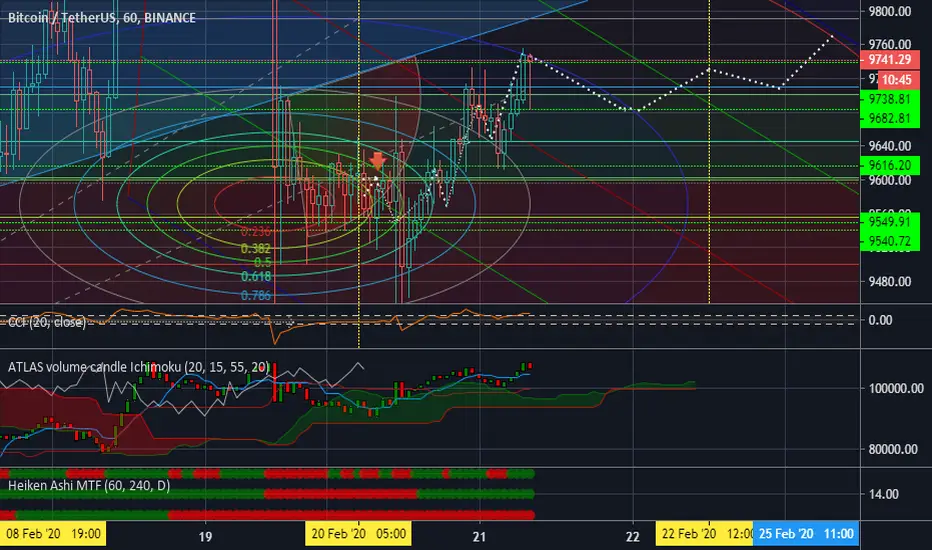Select the ATLAS volume candle Ichimoku indicator title
932x550 pixels.
point(138,367)
